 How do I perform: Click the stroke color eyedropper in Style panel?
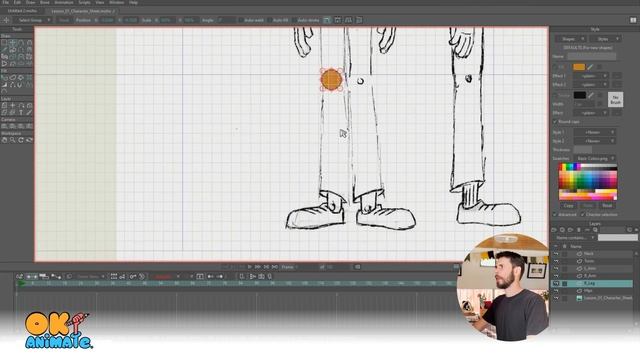[x=591, y=95]
